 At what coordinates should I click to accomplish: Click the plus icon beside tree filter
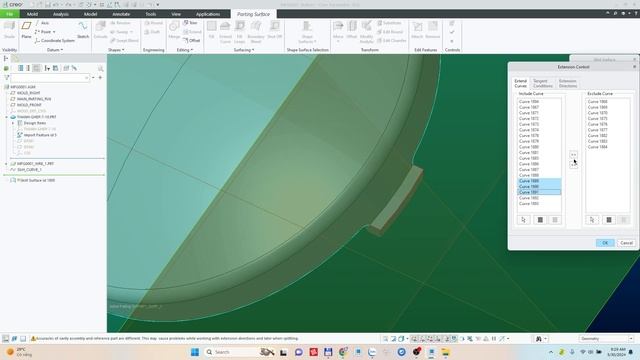(100, 78)
